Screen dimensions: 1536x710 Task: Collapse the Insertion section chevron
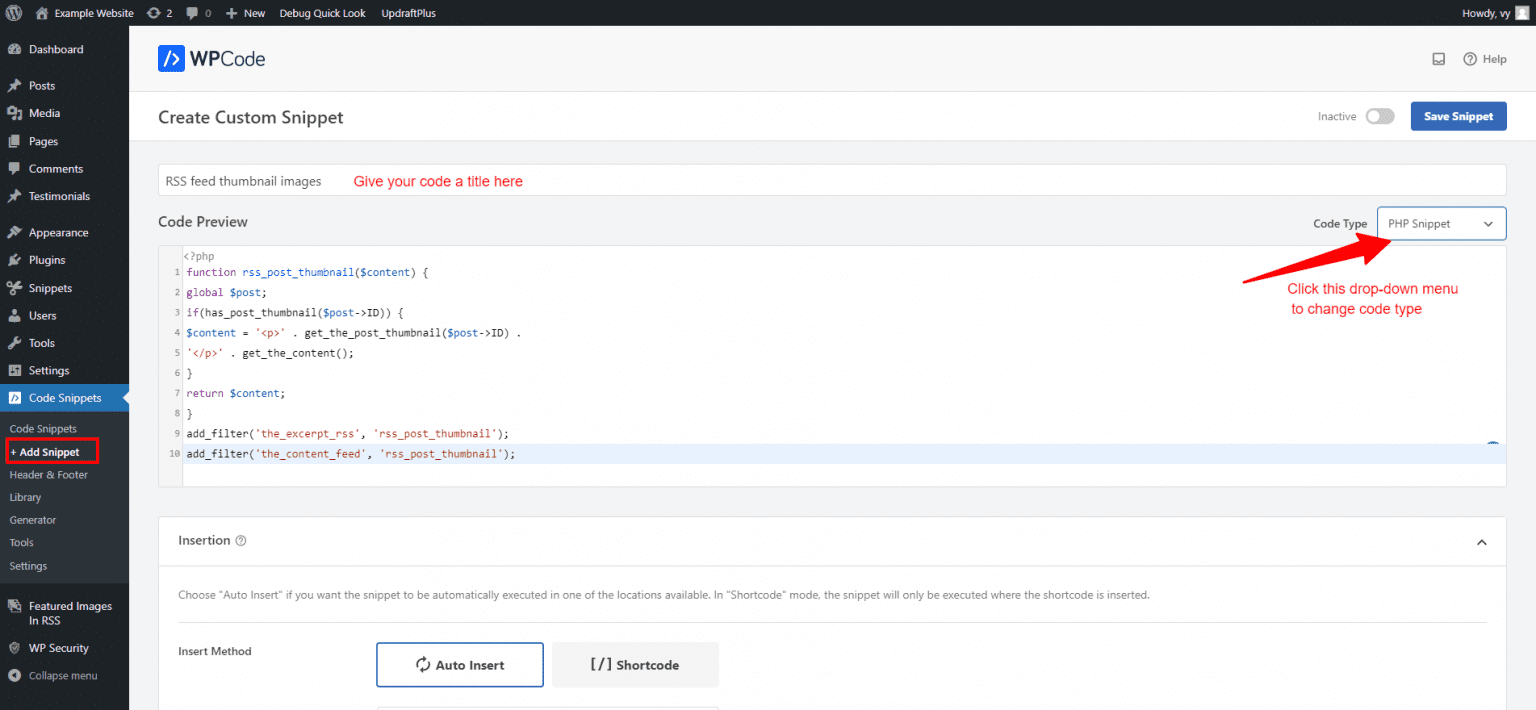coord(1482,540)
